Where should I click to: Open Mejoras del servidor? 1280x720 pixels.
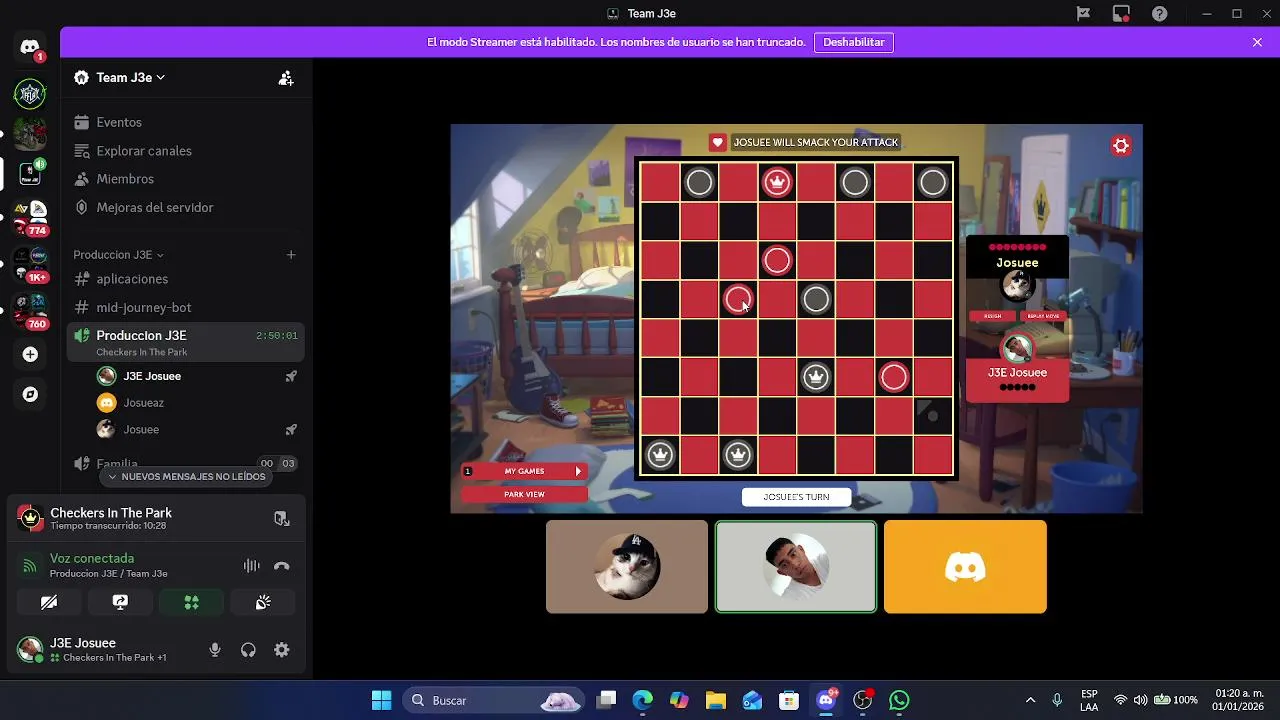click(x=186, y=207)
